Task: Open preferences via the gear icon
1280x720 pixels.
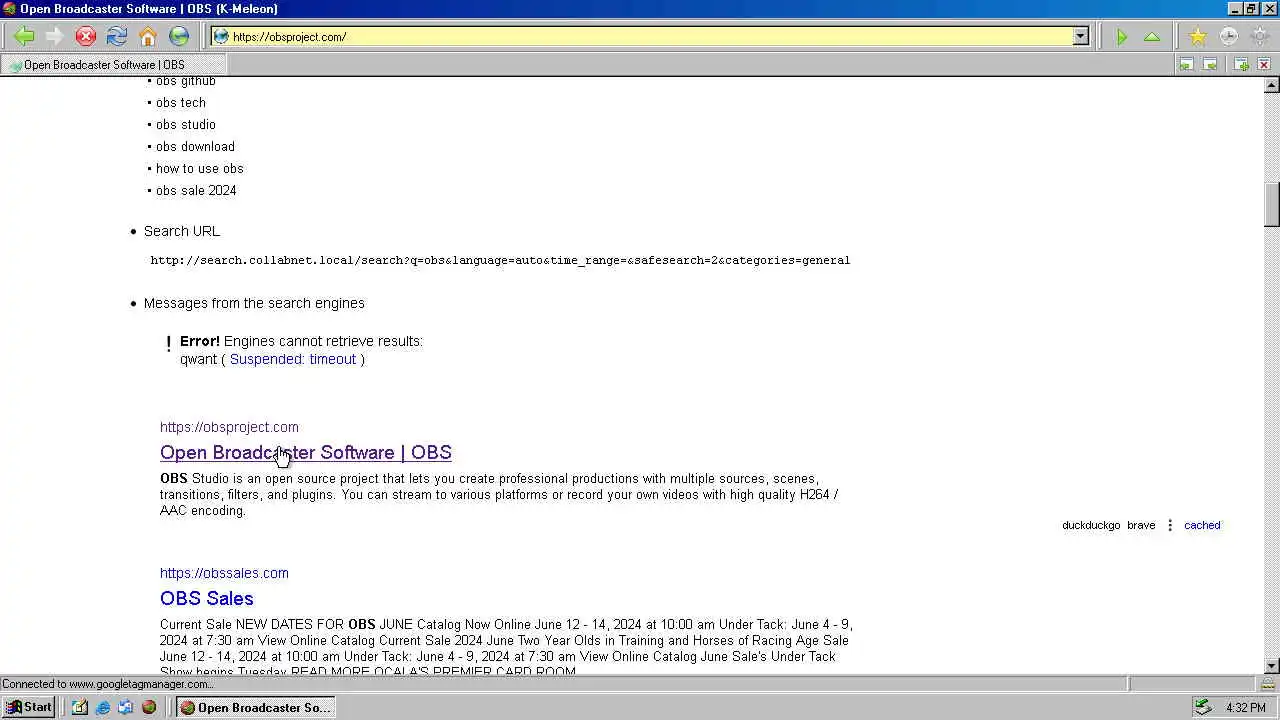Action: (1259, 37)
